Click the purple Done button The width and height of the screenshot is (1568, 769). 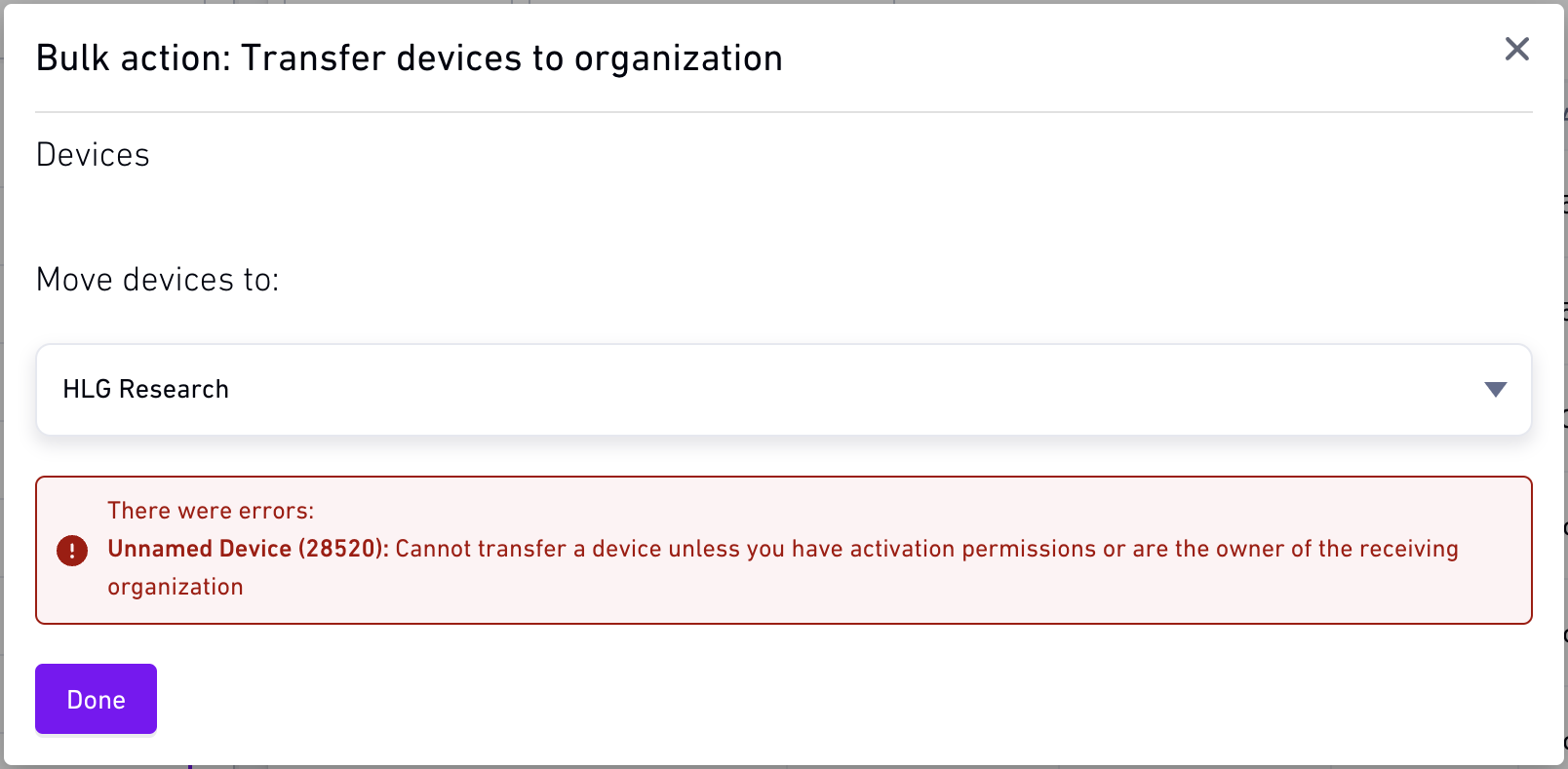96,699
